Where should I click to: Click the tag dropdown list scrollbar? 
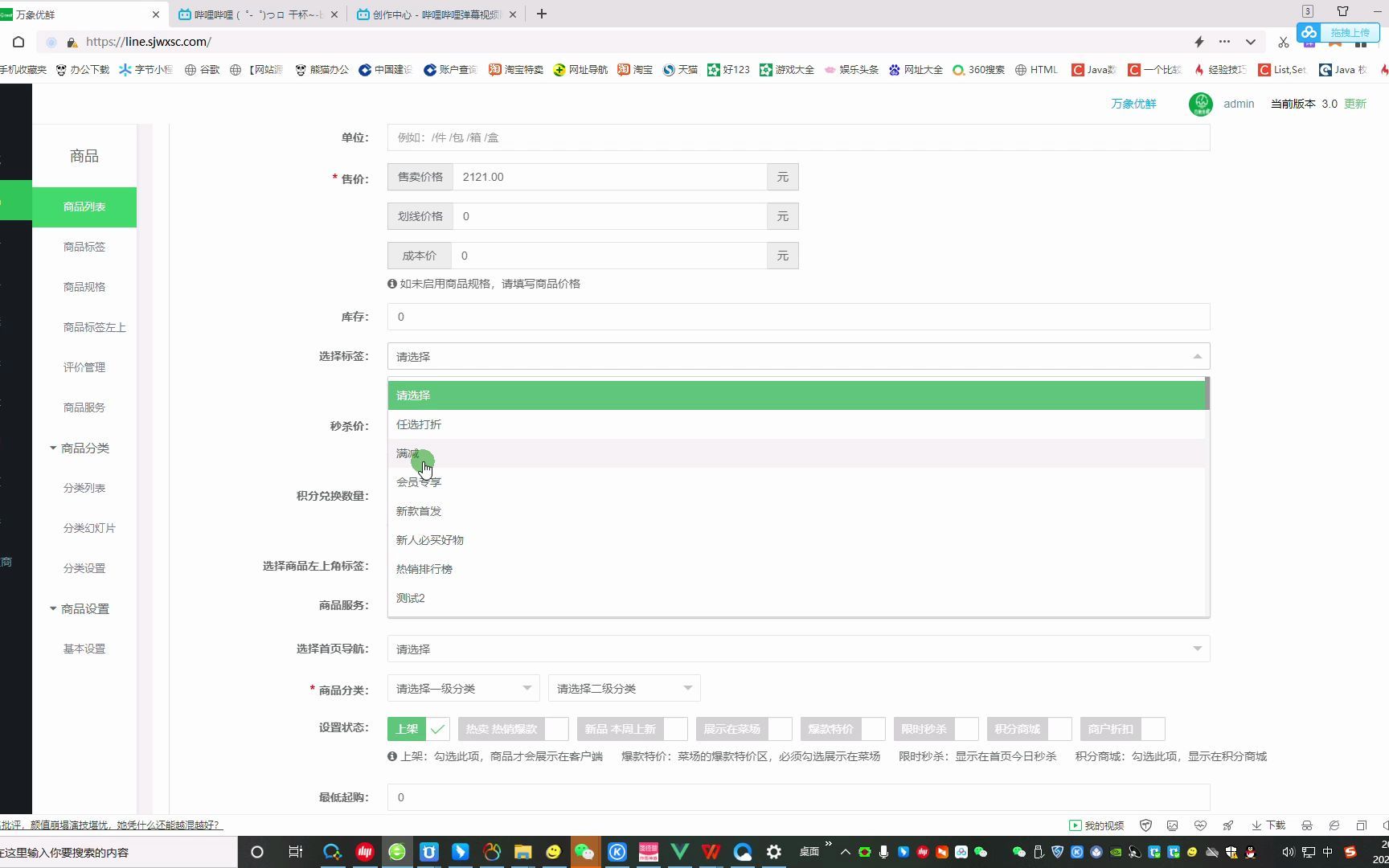pyautogui.click(x=1207, y=394)
